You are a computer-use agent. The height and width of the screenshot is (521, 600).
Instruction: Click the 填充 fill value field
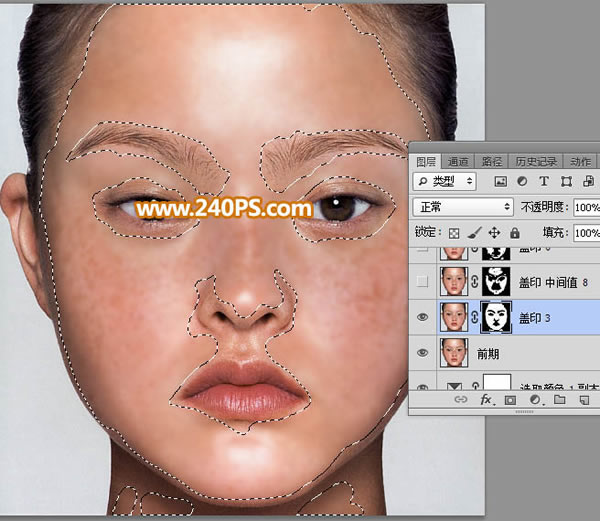[587, 233]
